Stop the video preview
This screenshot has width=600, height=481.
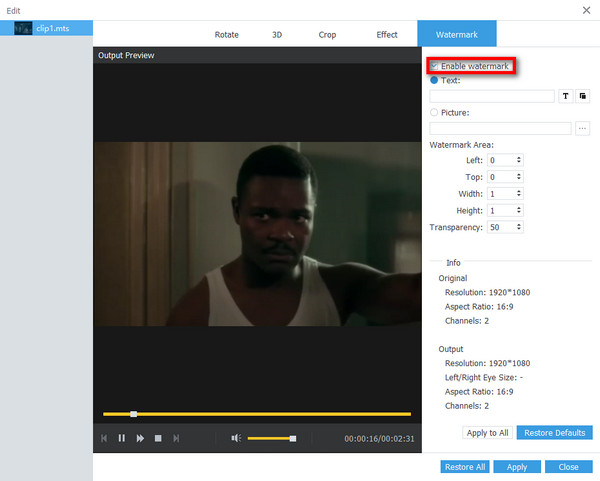(158, 438)
